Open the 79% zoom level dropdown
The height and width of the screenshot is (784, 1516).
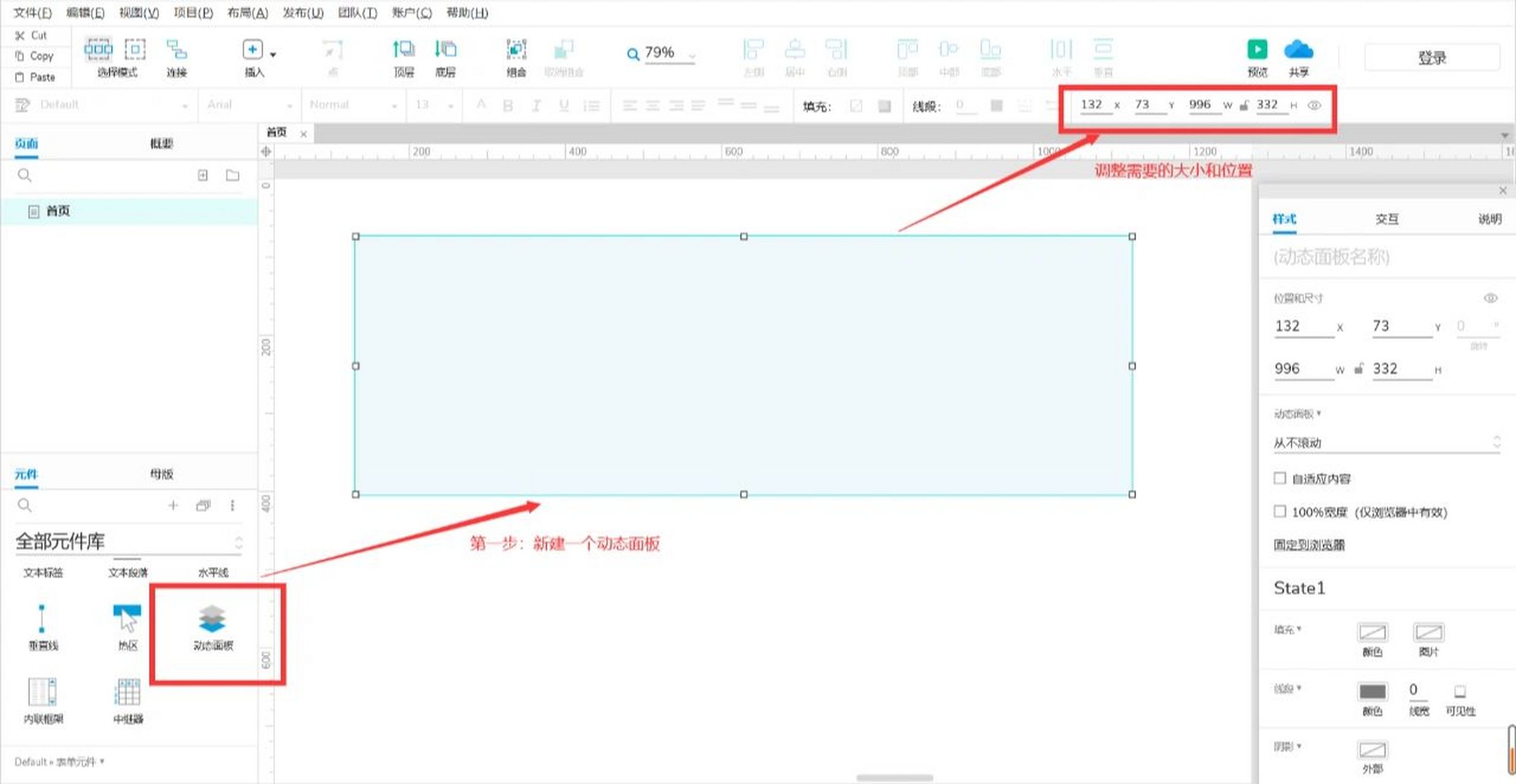point(691,54)
